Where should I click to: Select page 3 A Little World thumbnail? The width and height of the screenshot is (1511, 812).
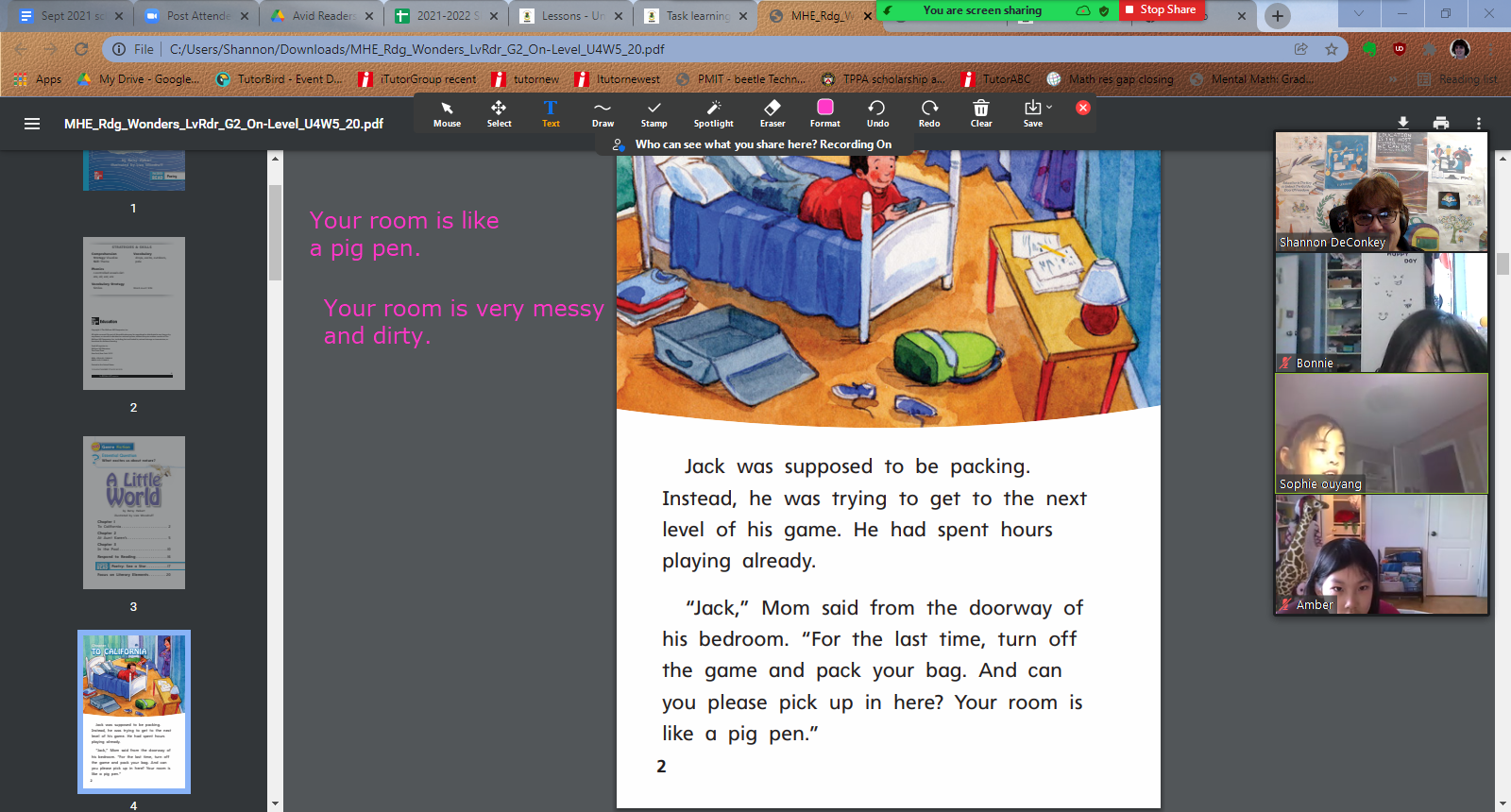tap(133, 513)
